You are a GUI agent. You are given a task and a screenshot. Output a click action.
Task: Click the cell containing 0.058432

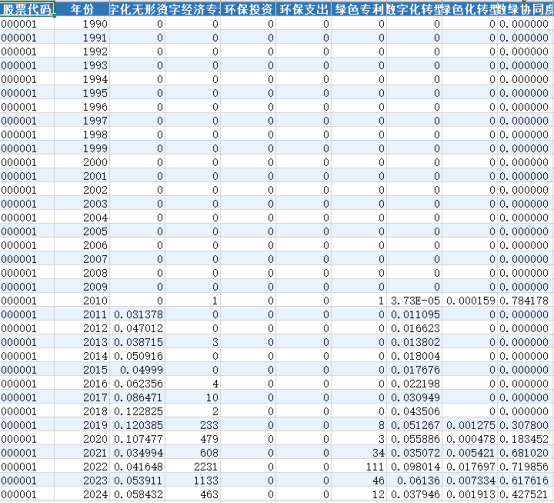click(x=137, y=494)
